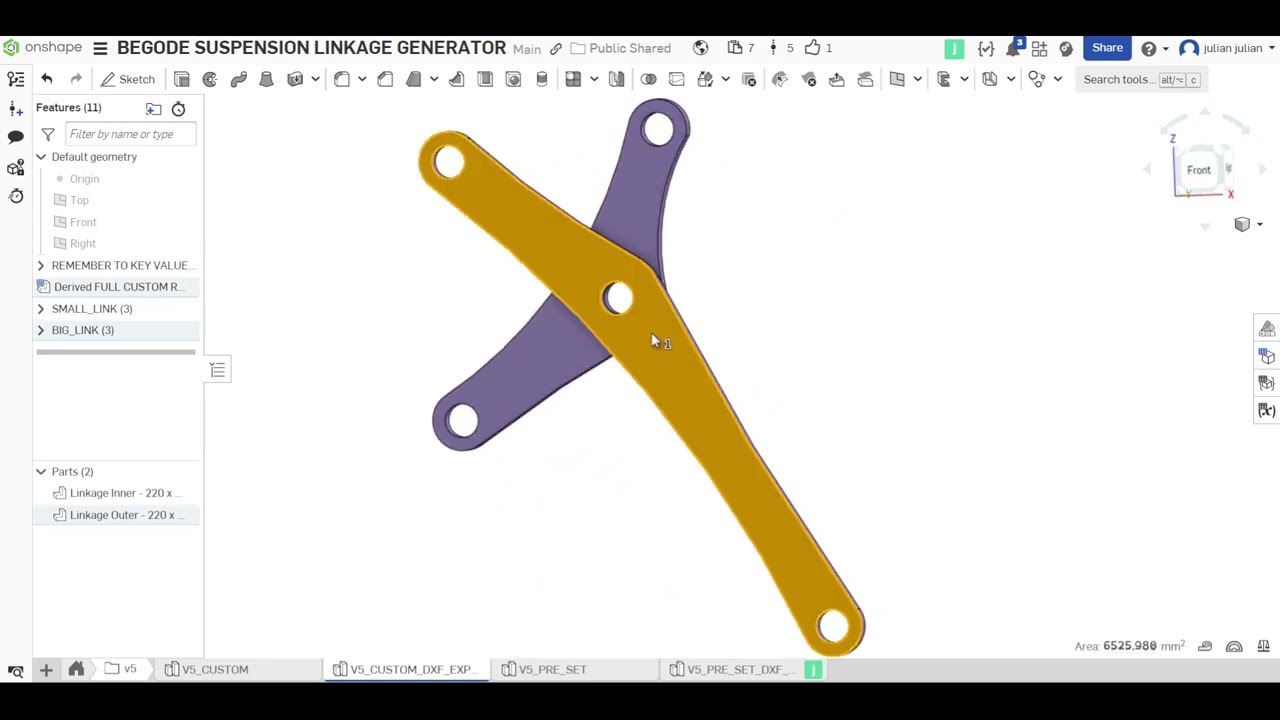This screenshot has height=720, width=1280.
Task: Click the Undo arrow
Action: [47, 79]
